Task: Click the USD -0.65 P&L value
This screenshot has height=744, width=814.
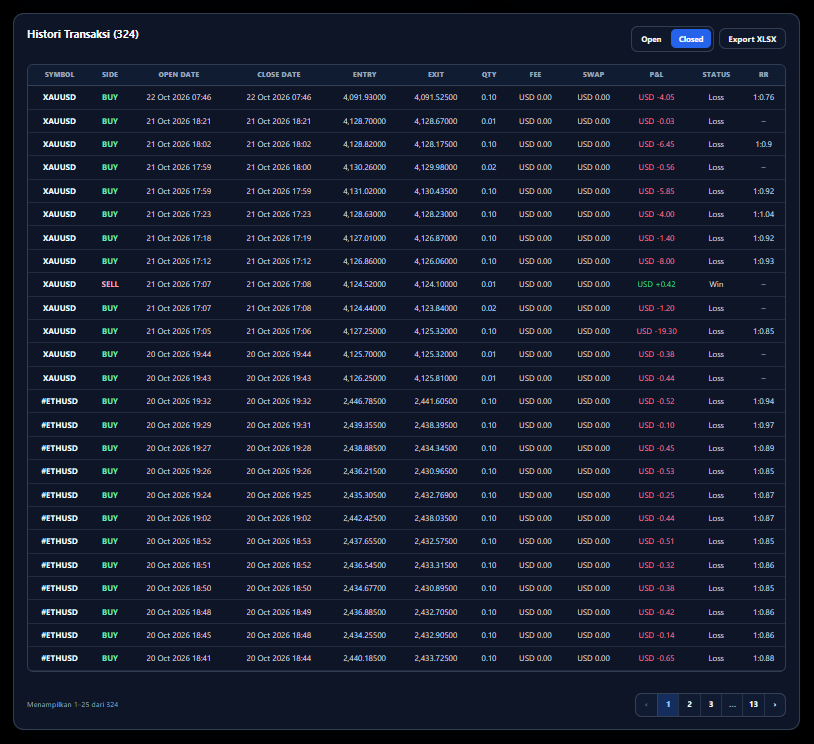Action: 656,658
